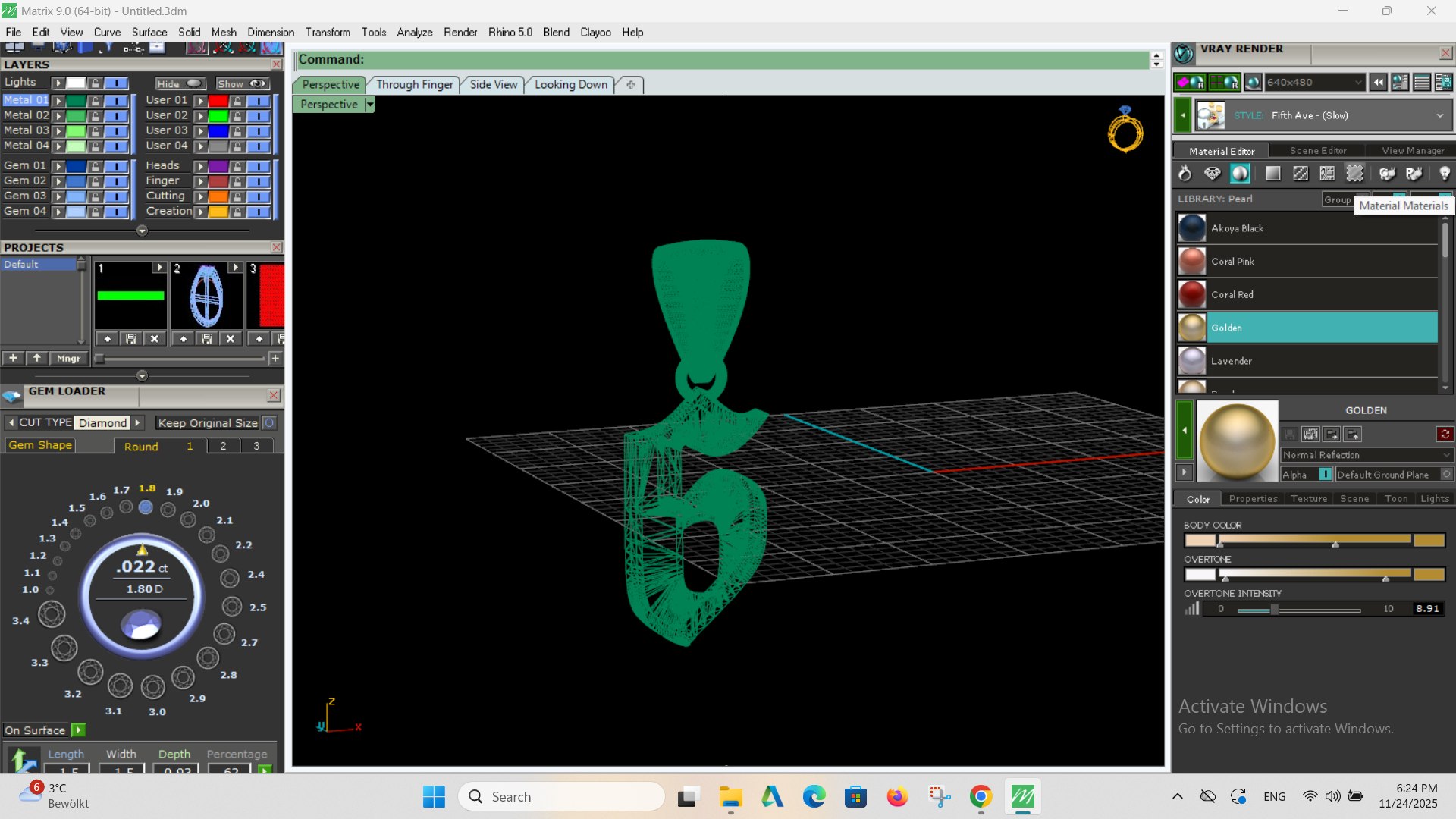
Task: Start the VRay full render icon
Action: tap(1191, 82)
